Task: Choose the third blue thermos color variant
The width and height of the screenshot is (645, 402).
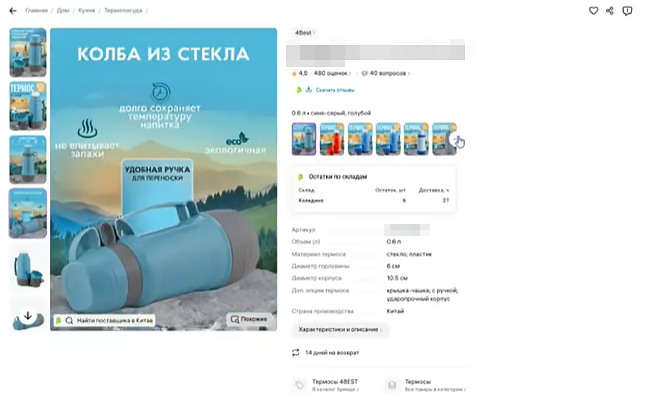Action: 360,139
